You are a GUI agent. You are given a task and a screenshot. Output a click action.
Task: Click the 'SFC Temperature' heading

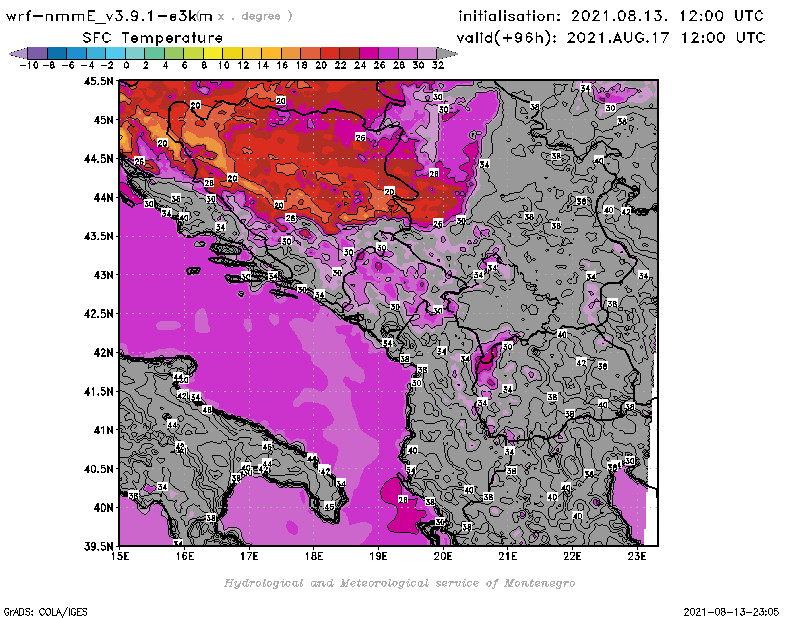(153, 38)
